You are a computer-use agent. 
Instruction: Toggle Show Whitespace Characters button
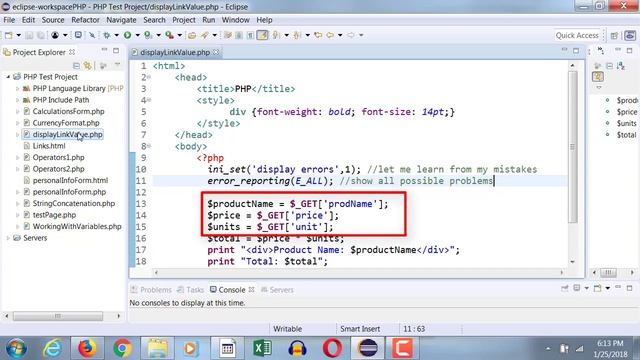click(251, 36)
